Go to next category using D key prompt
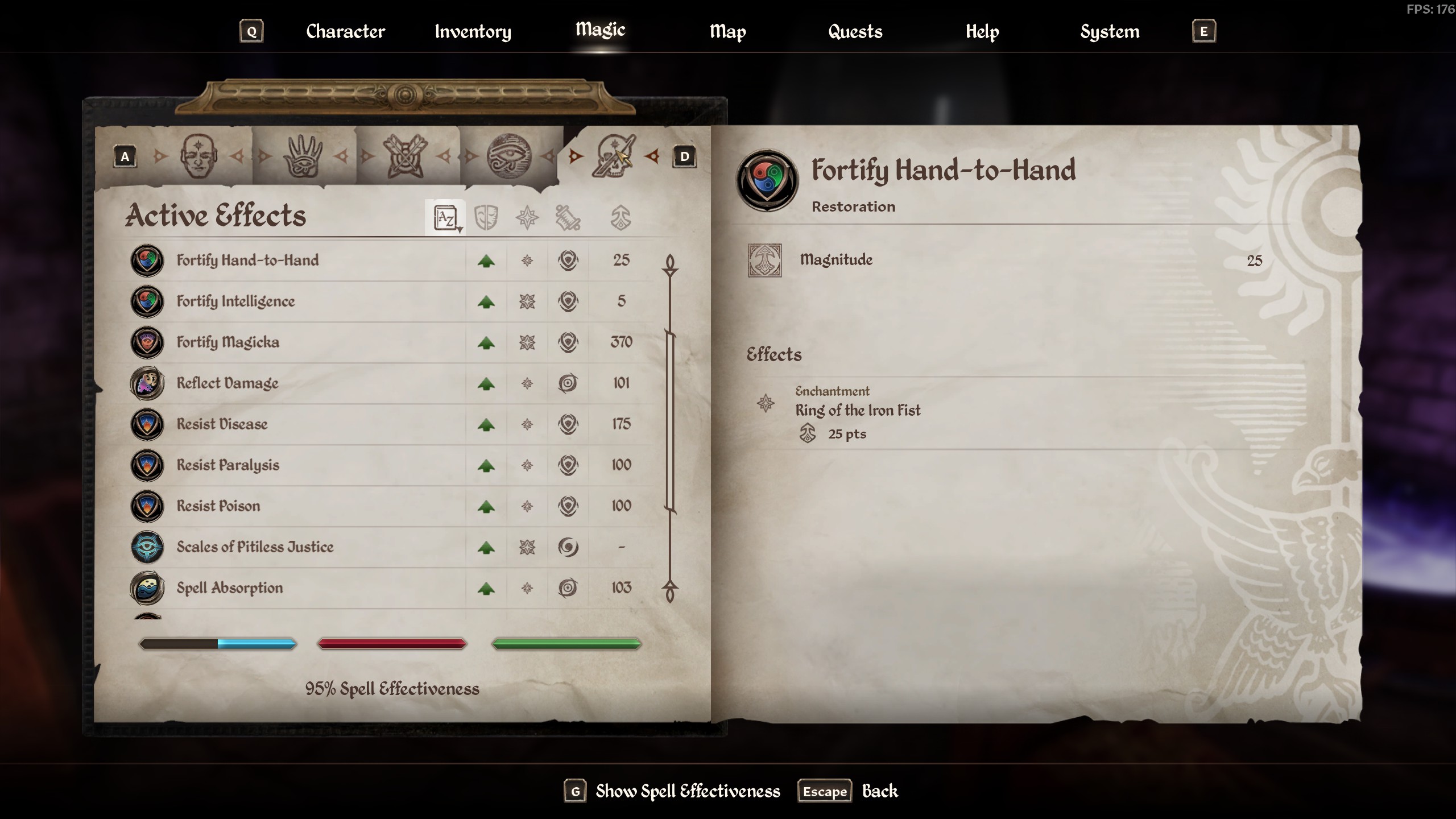The width and height of the screenshot is (1456, 819). (685, 156)
